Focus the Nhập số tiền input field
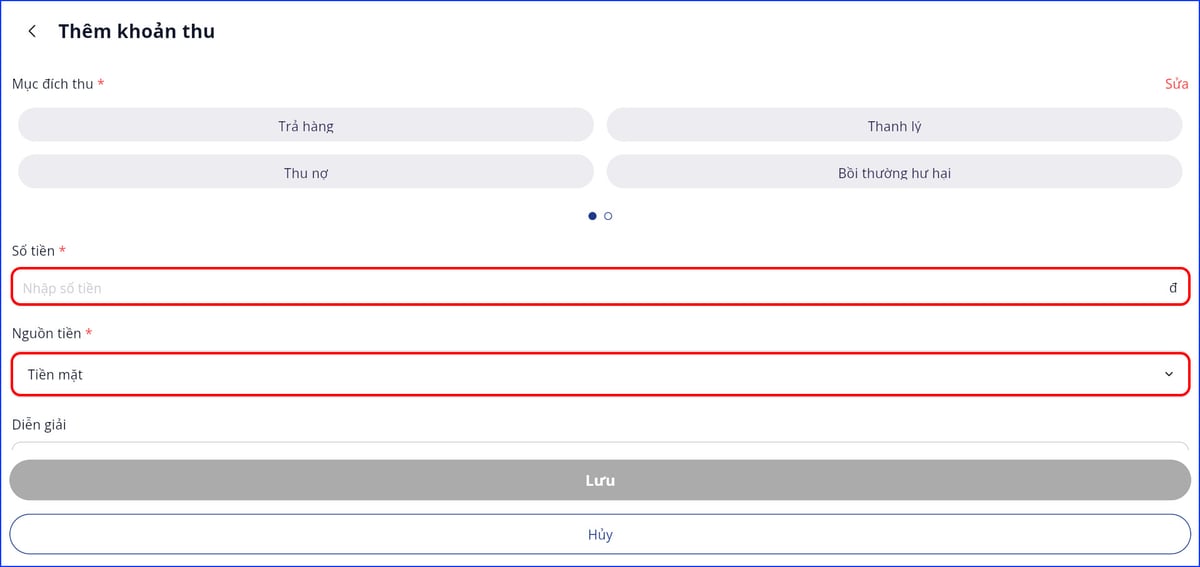 pyautogui.click(x=580, y=288)
